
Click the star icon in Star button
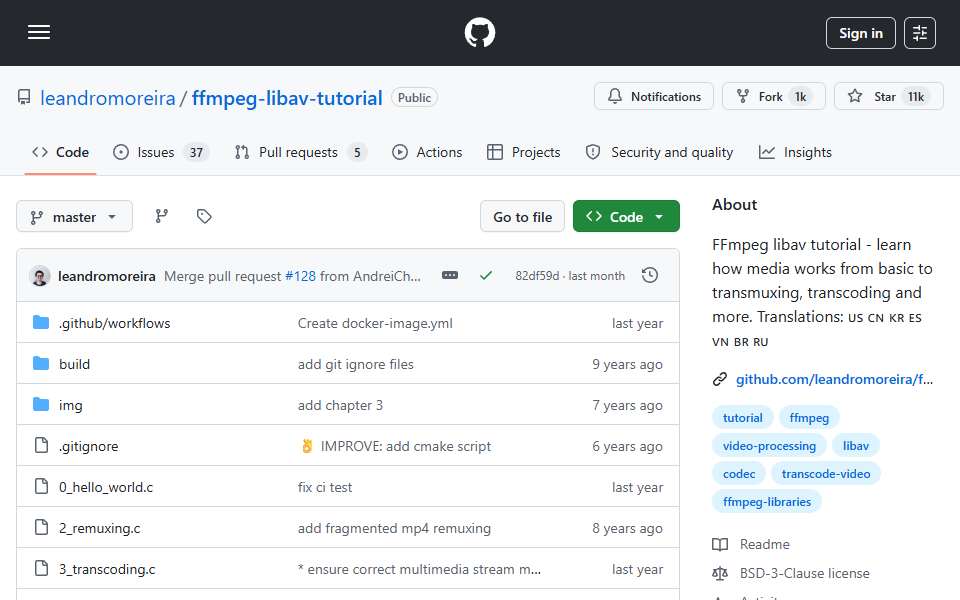(855, 96)
